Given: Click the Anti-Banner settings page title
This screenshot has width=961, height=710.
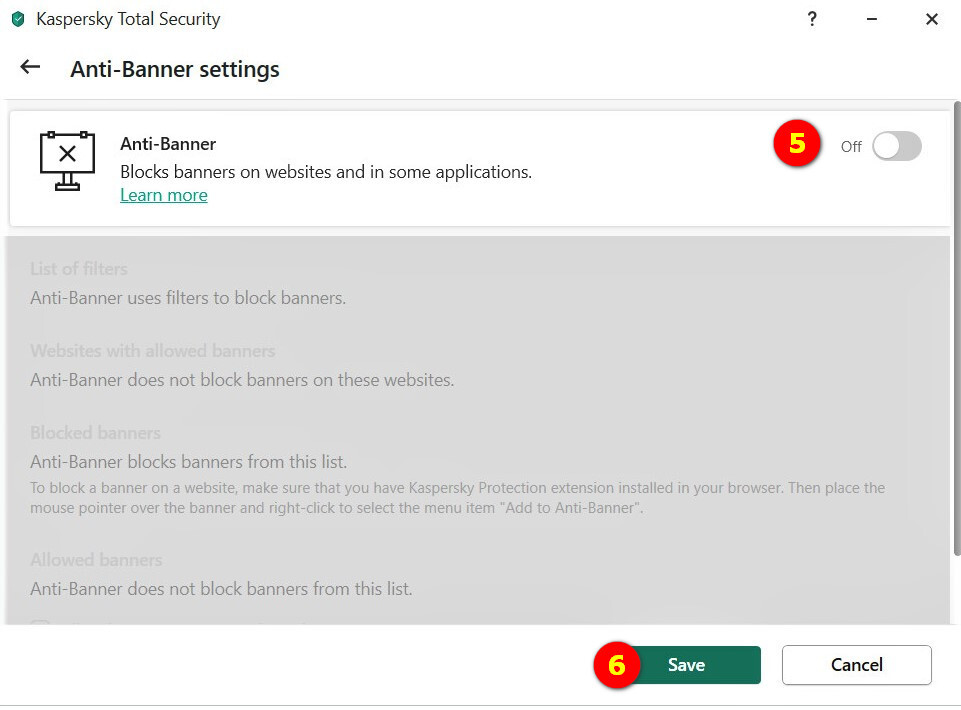Looking at the screenshot, I should click(175, 69).
